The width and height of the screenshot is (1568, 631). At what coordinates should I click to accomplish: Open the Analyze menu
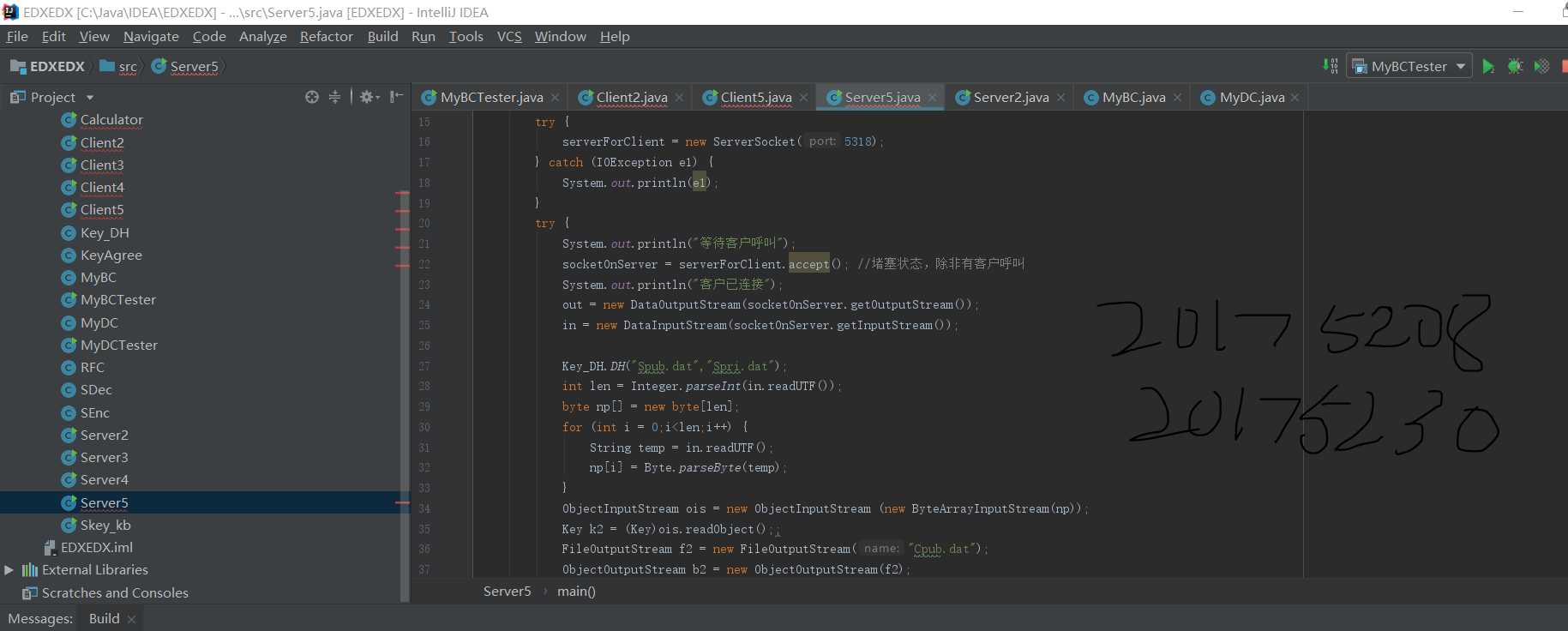263,36
